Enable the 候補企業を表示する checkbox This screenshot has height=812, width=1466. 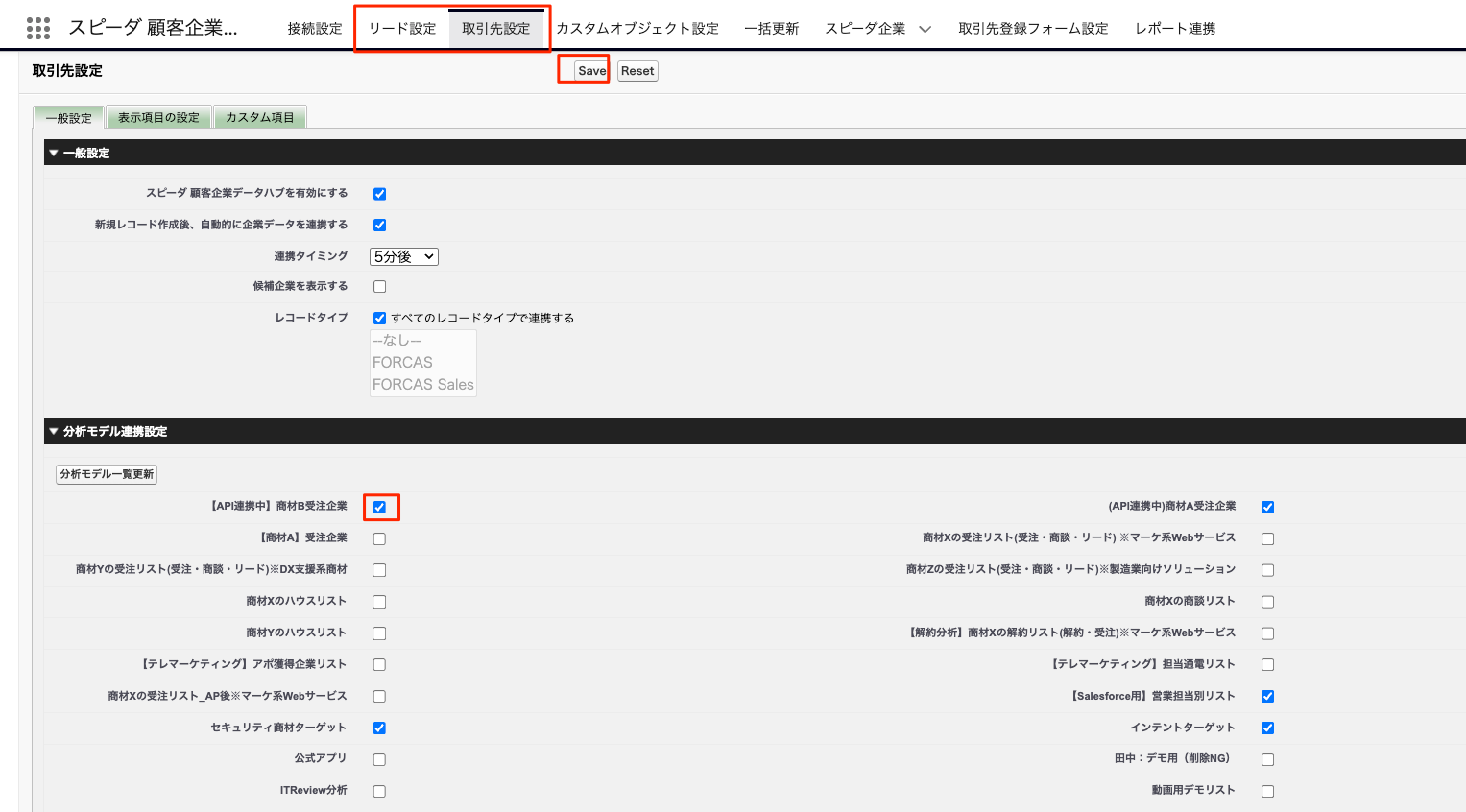click(x=379, y=287)
